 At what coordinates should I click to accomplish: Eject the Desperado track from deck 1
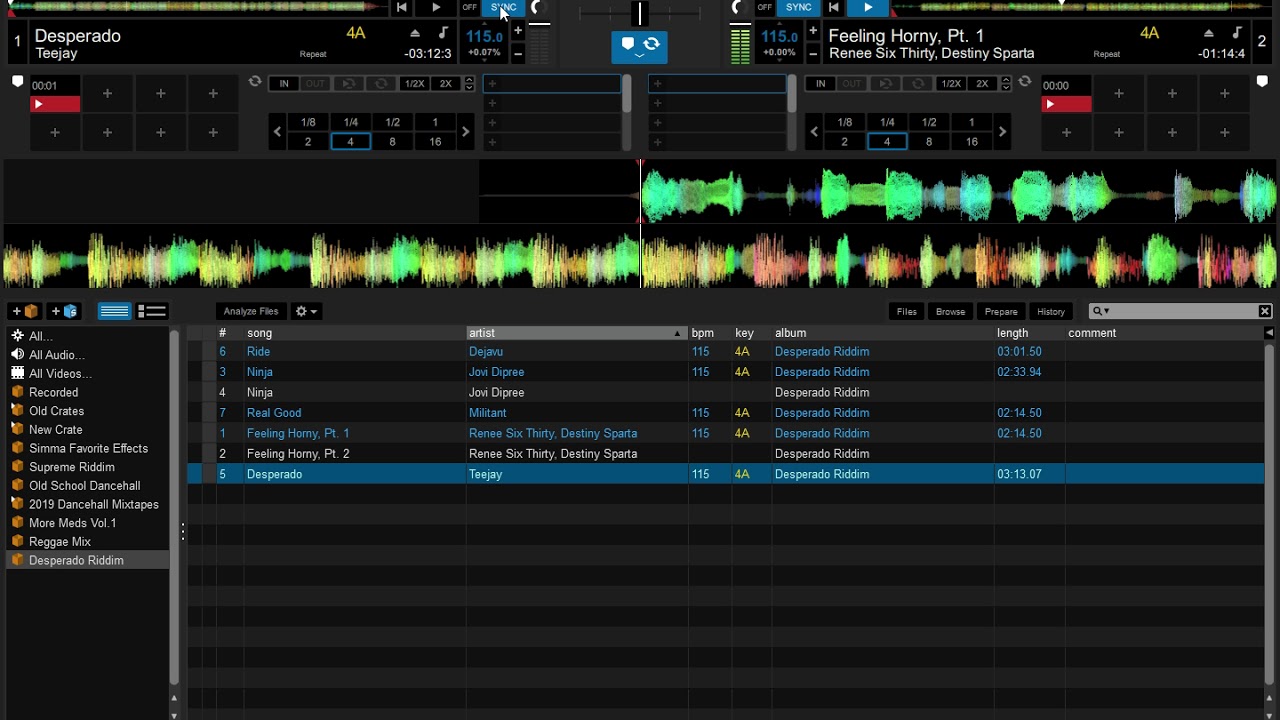pyautogui.click(x=416, y=34)
